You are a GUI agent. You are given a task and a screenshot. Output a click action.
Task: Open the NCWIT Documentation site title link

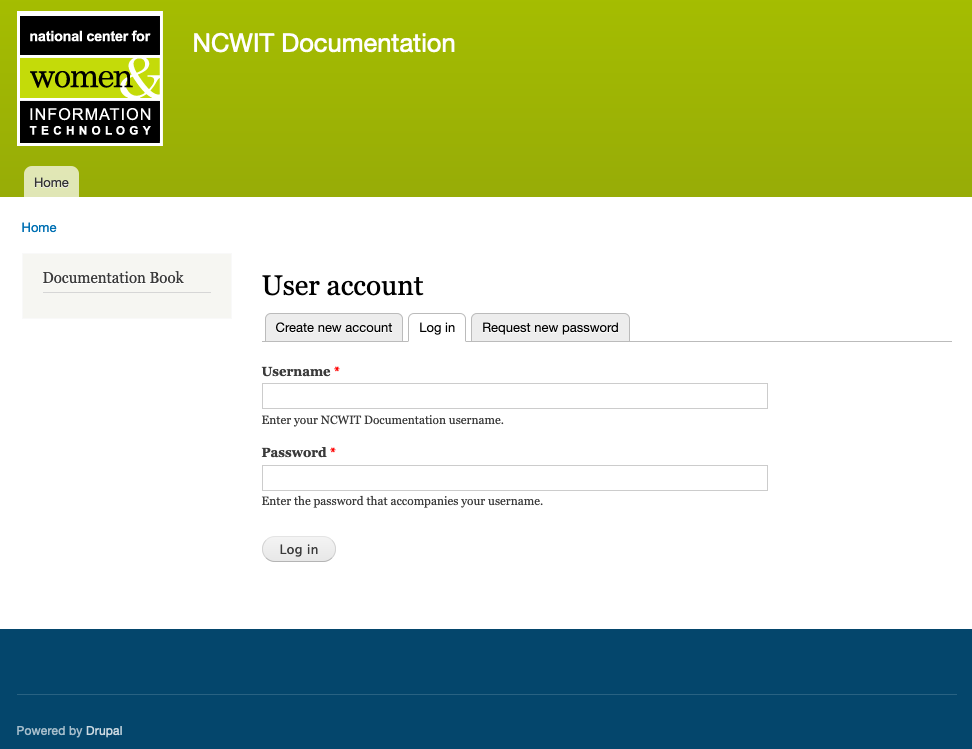[x=323, y=43]
